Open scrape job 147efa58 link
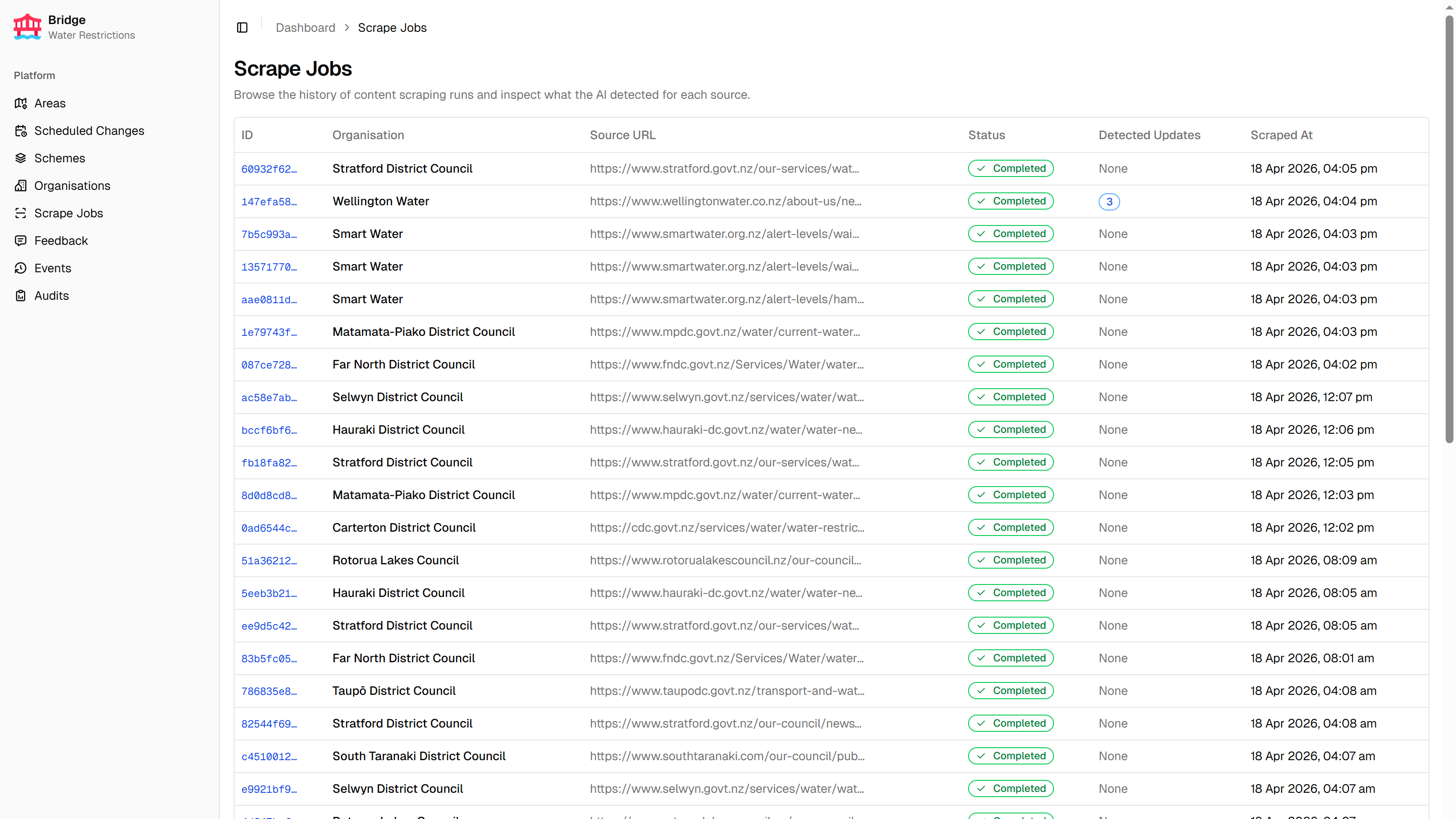This screenshot has width=1456, height=819. (x=268, y=202)
